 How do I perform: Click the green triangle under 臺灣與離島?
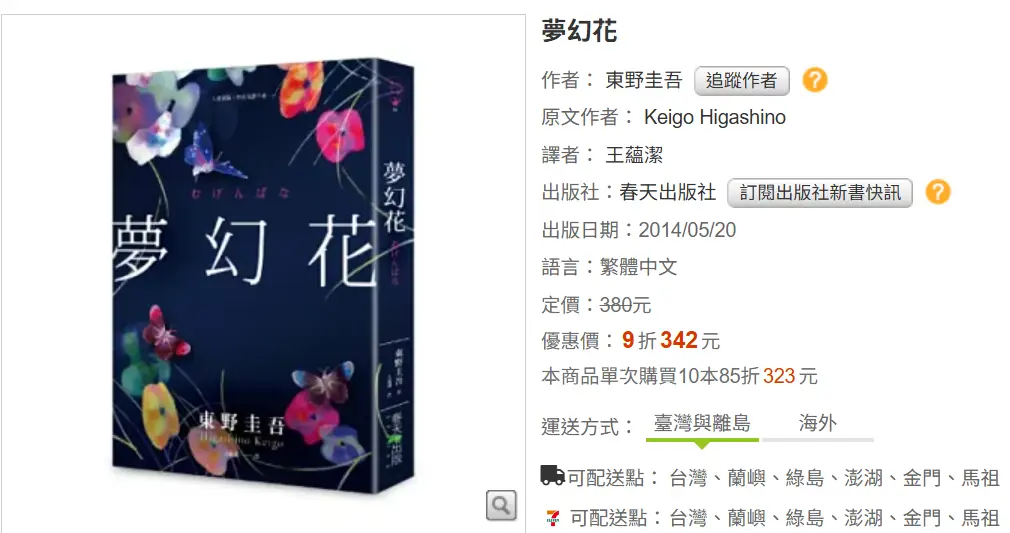point(702,445)
